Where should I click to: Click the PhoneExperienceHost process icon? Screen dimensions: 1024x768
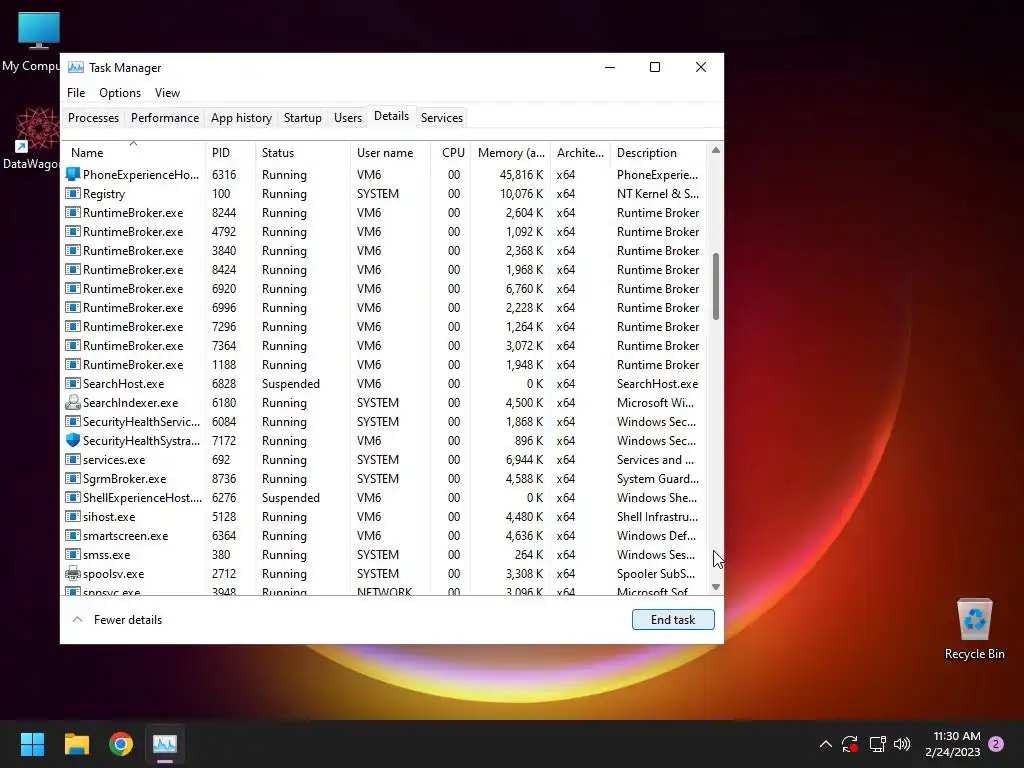pos(72,174)
